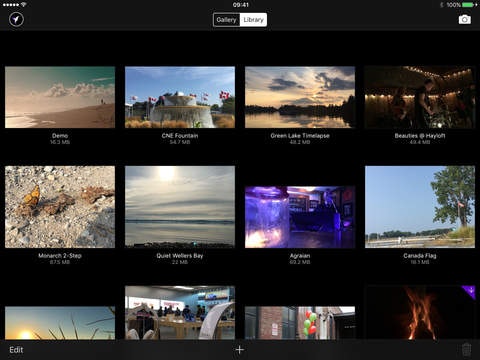This screenshot has height=360, width=480.
Task: Open the Canada Flag thumbnail
Action: tap(420, 207)
